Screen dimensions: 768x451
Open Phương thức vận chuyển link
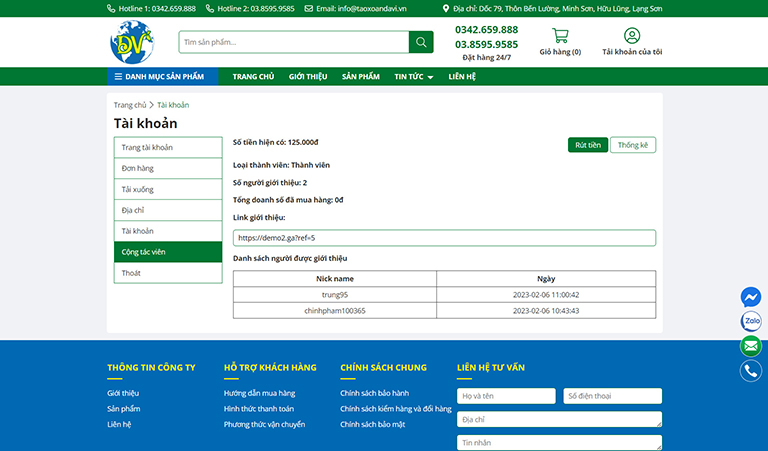(264, 425)
